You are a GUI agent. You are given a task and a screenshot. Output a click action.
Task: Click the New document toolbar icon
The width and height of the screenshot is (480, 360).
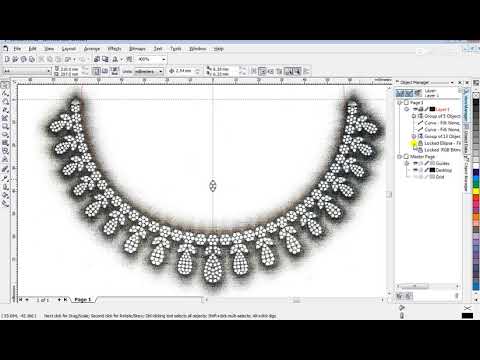7,59
